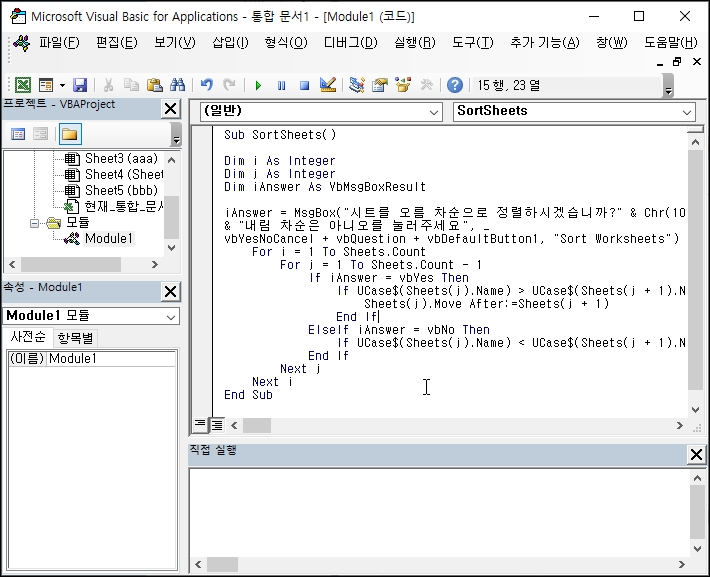Click the code window horizontal scrollbar thumb
Image resolution: width=710 pixels, height=577 pixels.
tap(257, 425)
